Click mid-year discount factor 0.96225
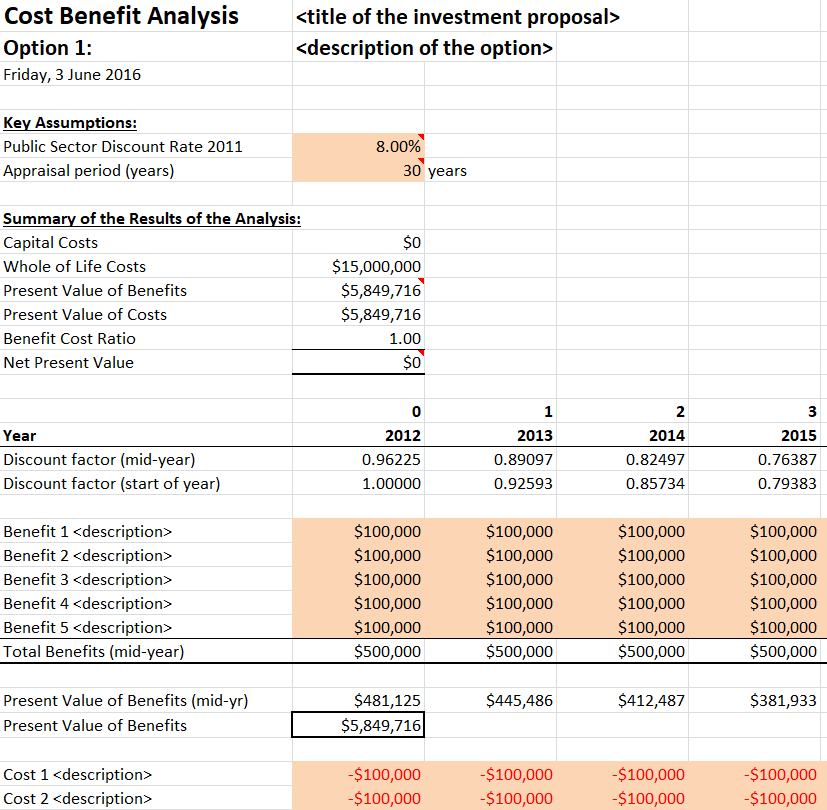The height and width of the screenshot is (810, 827). [x=391, y=460]
